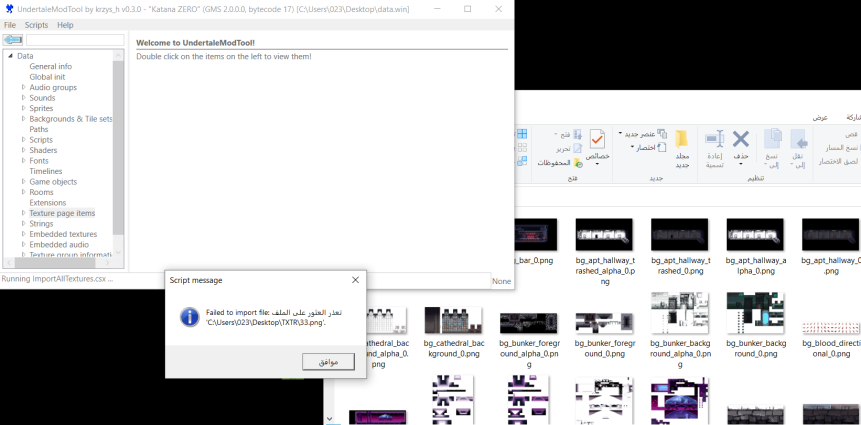Expand the Shaders tree node
Viewport: 861px width, 425px height.
[x=24, y=150]
